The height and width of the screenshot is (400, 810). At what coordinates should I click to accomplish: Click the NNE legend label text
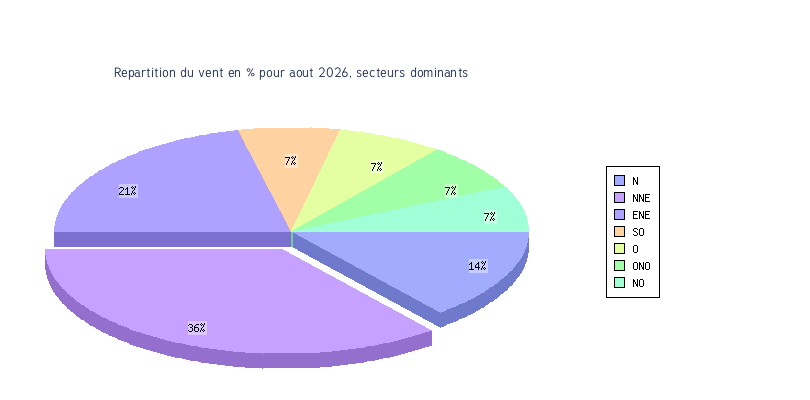641,198
